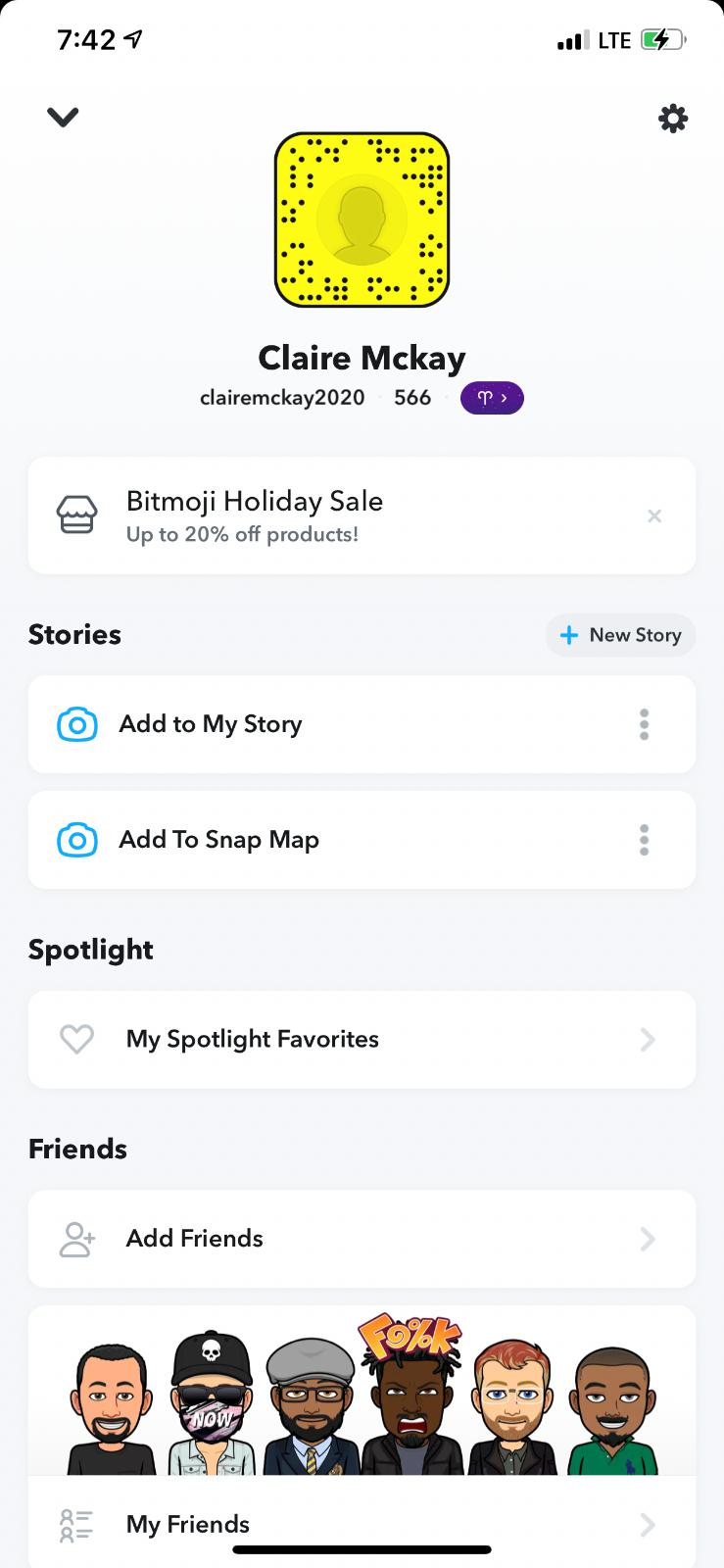
Task: Tap the yellow Snapcode image
Action: pos(362,220)
